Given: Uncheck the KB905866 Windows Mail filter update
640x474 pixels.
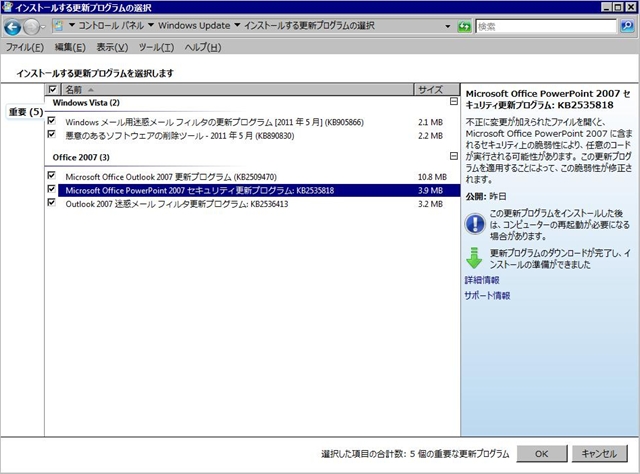Looking at the screenshot, I should coord(51,120).
